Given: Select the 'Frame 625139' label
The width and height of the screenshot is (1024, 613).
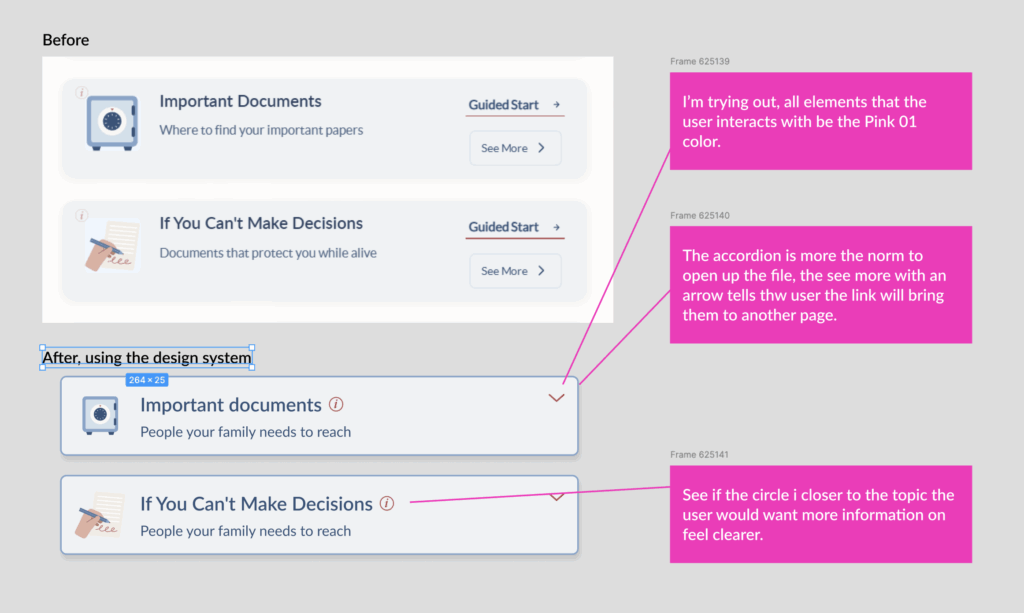Looking at the screenshot, I should pyautogui.click(x=699, y=62).
